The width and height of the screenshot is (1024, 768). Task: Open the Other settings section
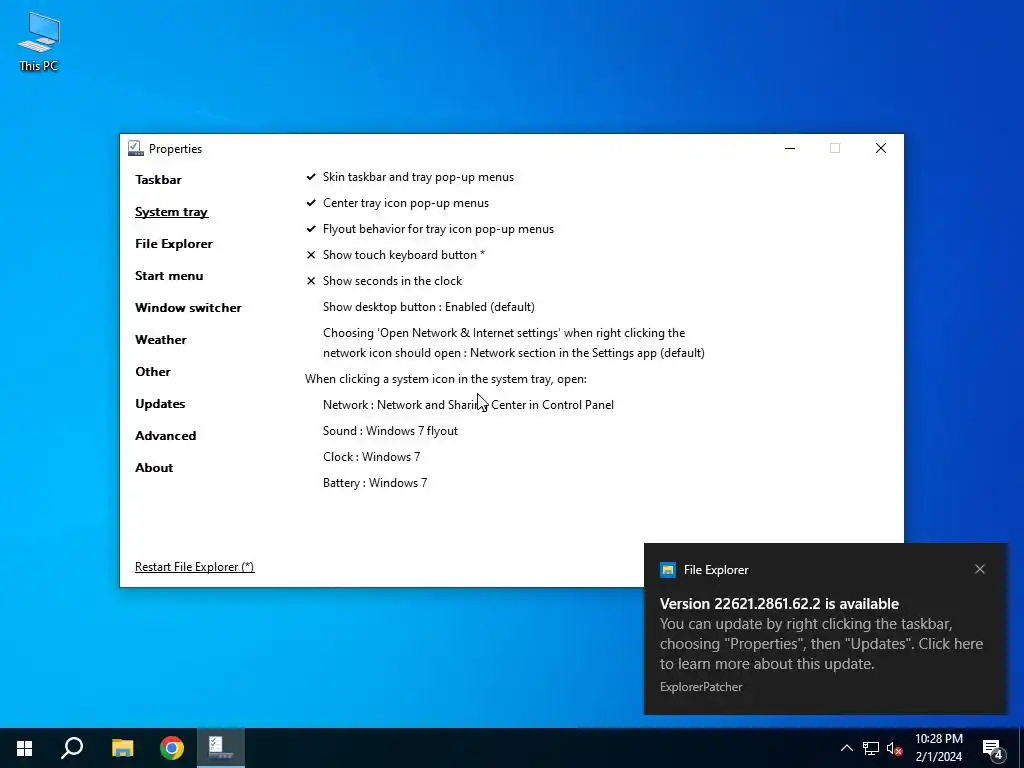153,372
